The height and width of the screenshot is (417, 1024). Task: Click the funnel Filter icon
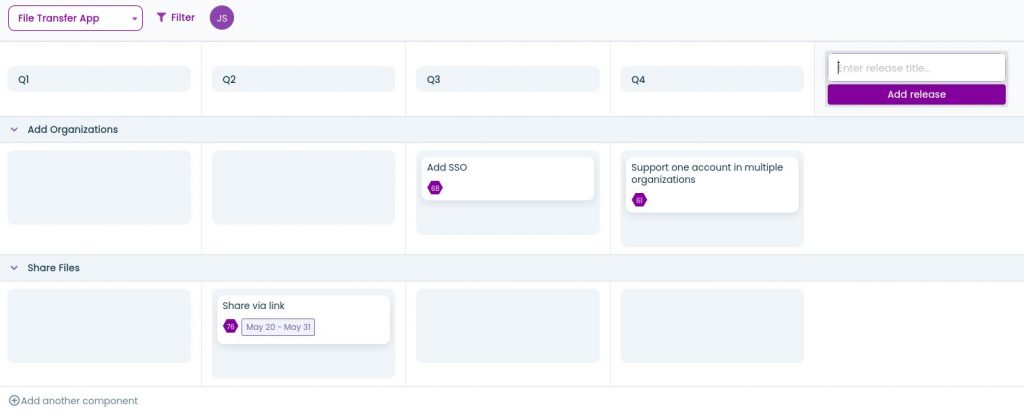point(161,18)
